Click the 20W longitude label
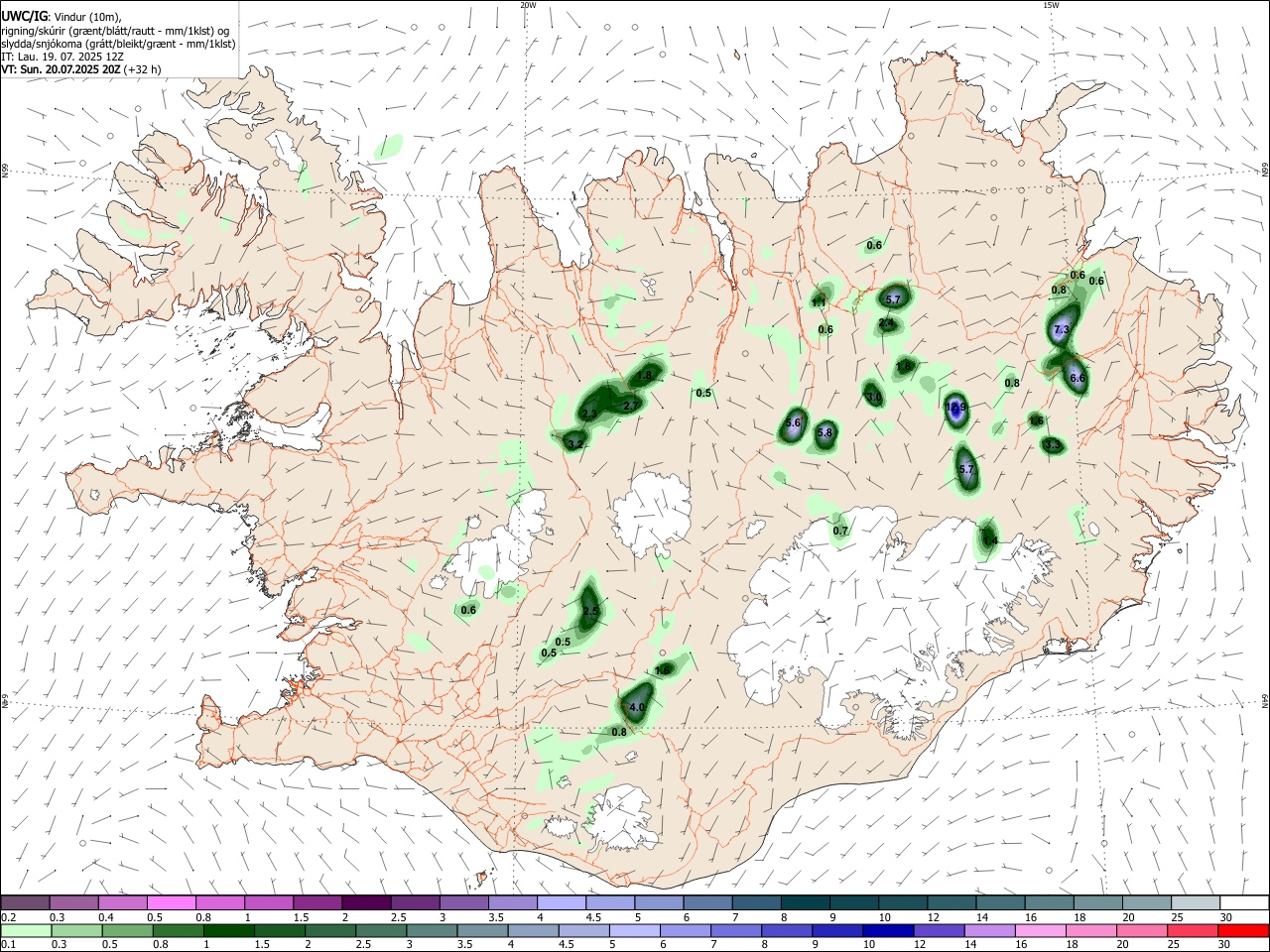 528,5
